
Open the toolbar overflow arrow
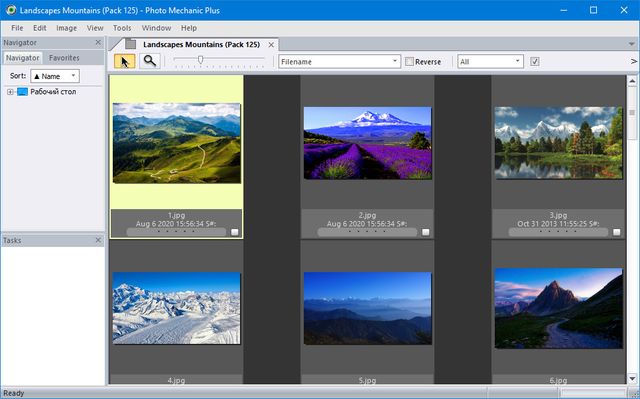coord(633,62)
